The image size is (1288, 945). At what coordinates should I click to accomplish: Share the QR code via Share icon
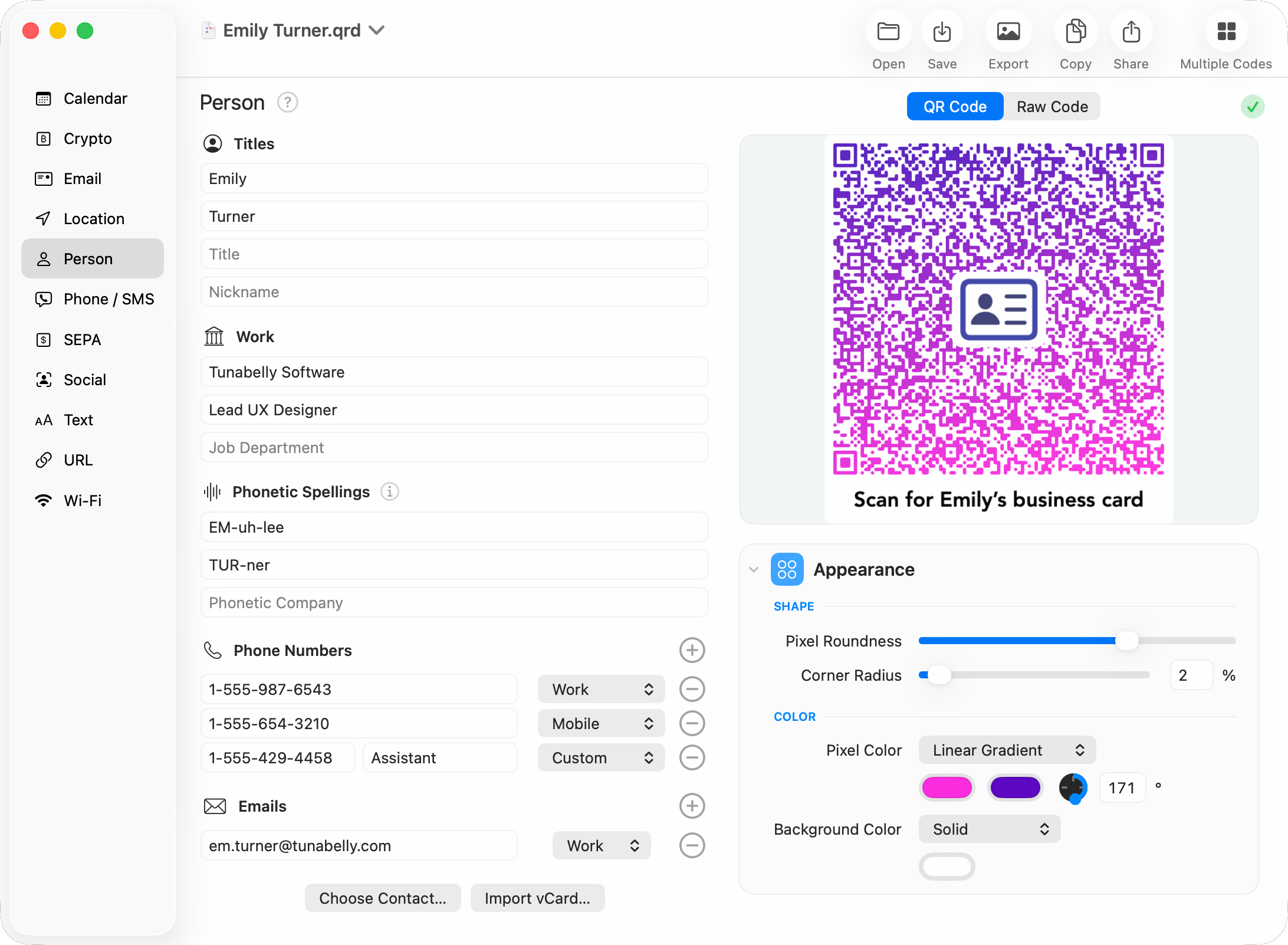pyautogui.click(x=1131, y=32)
